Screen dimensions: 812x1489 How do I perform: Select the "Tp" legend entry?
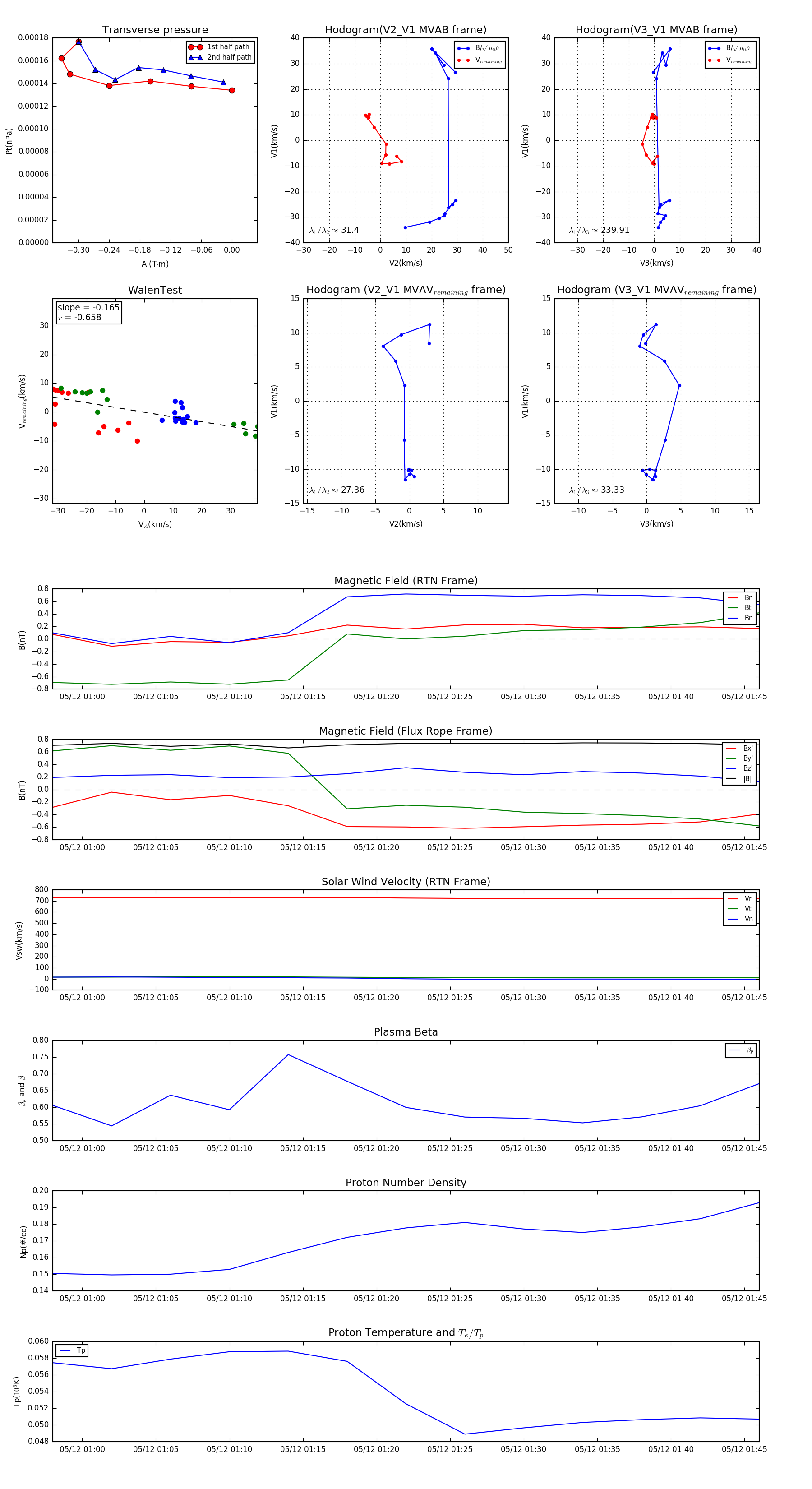tap(72, 1351)
